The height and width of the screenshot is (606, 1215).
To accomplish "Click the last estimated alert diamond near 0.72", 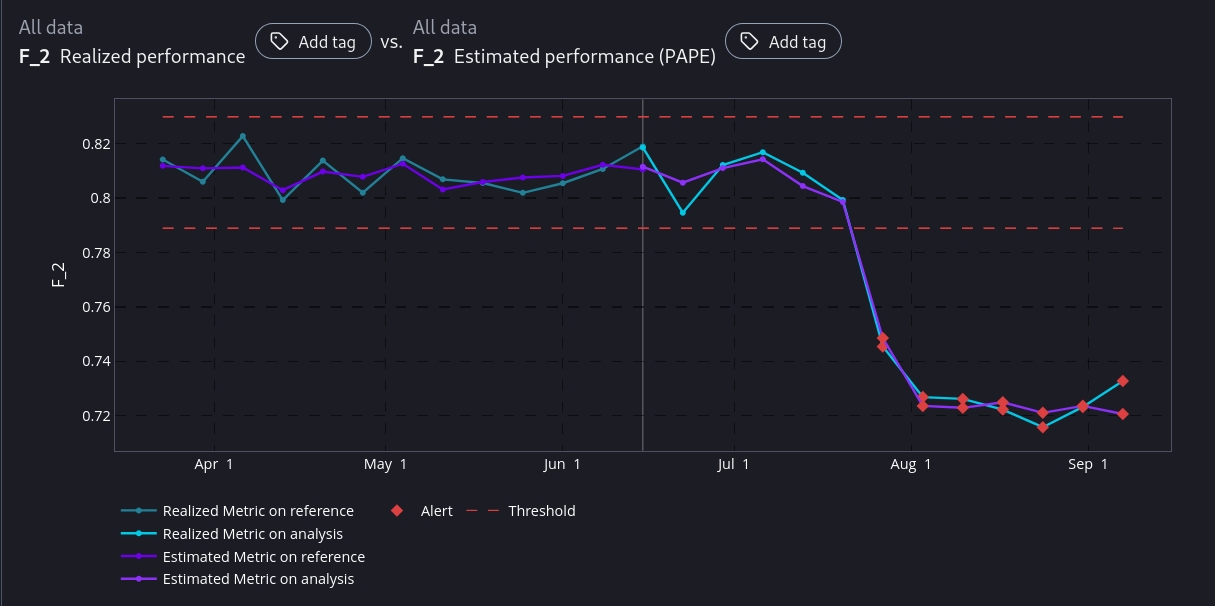I will [x=1123, y=414].
